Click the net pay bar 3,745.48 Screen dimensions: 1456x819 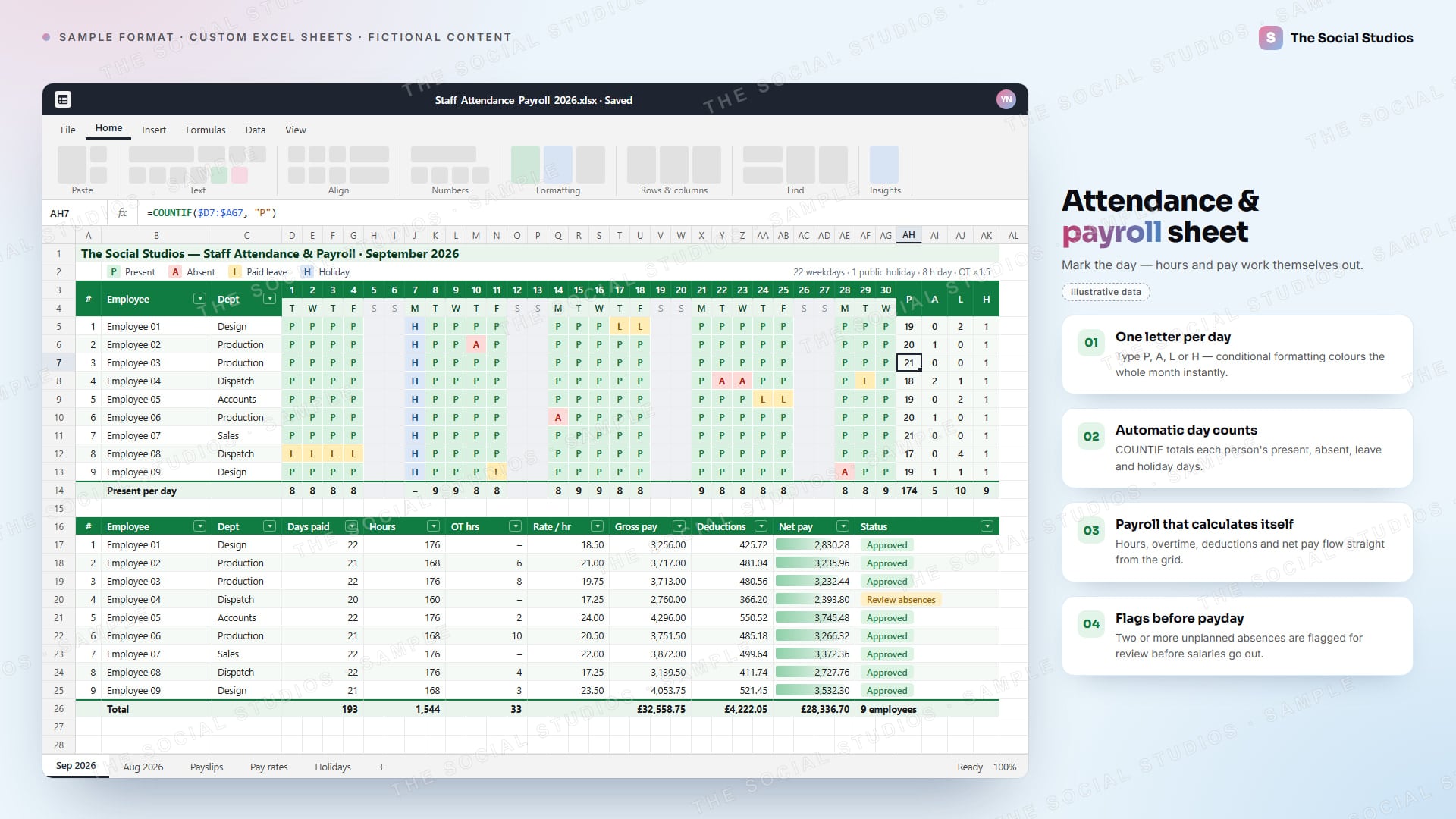click(x=813, y=618)
